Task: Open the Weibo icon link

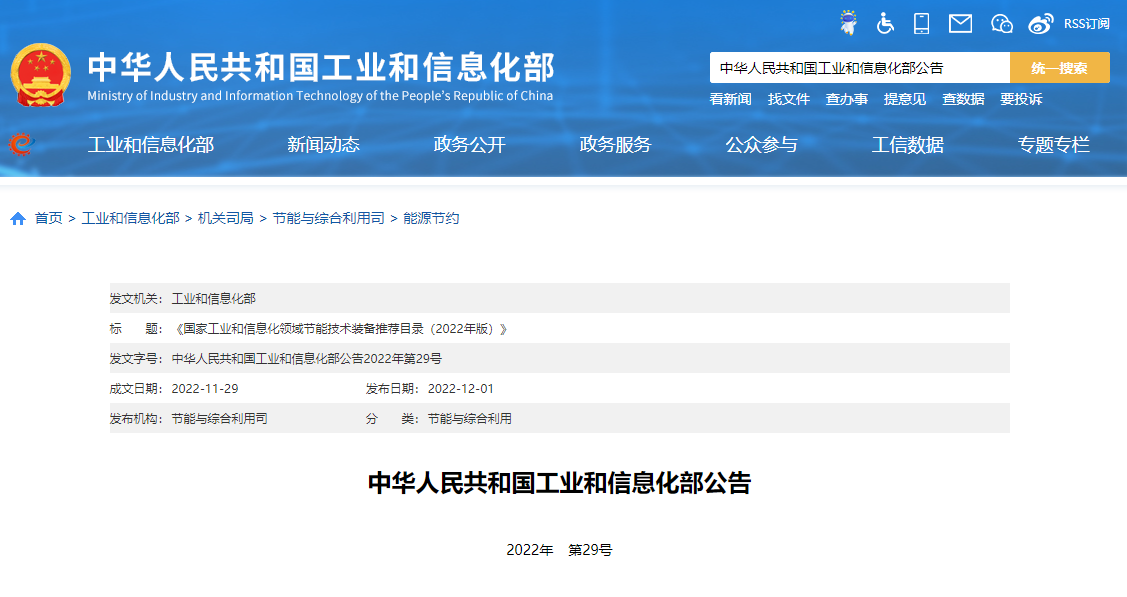Action: point(1041,23)
